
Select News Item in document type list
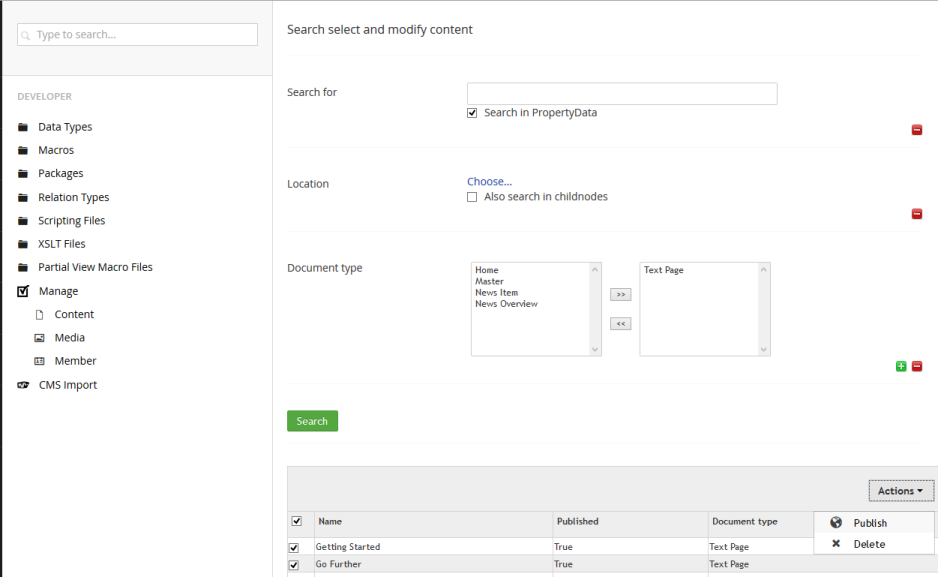coord(495,292)
